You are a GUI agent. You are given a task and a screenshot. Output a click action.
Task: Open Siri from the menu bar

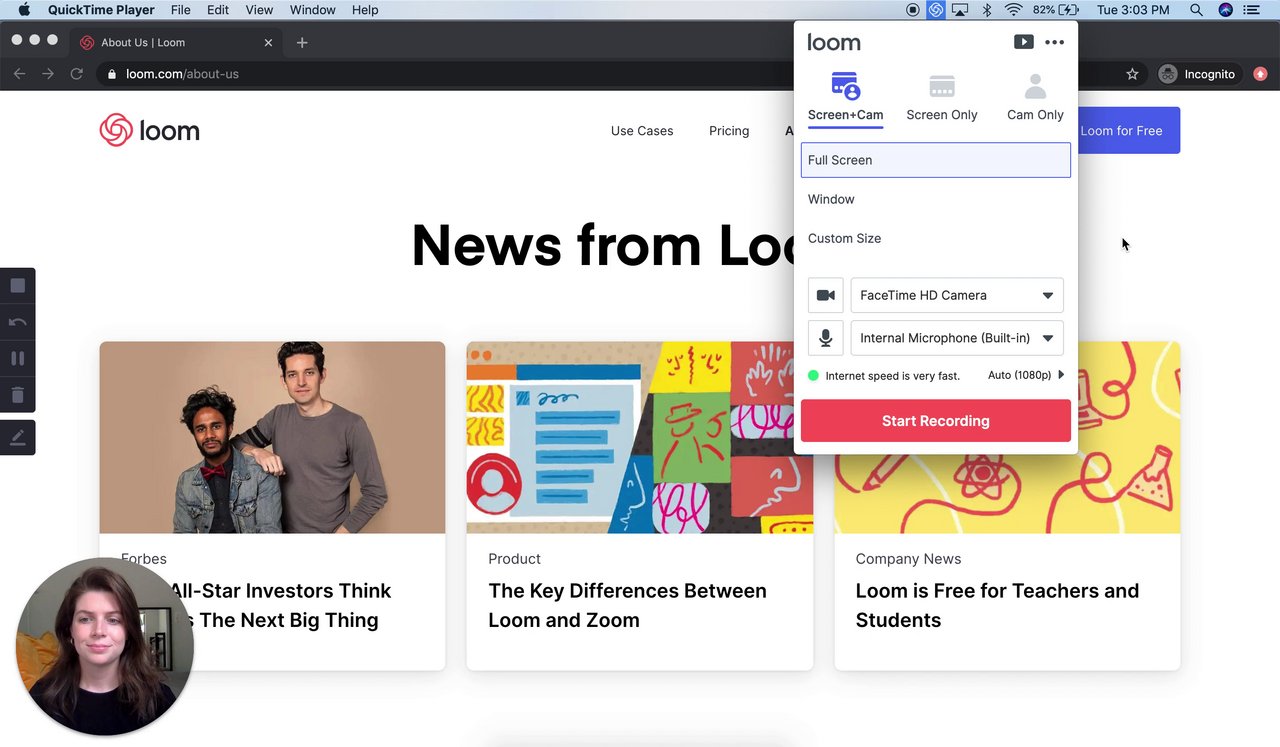point(1225,10)
